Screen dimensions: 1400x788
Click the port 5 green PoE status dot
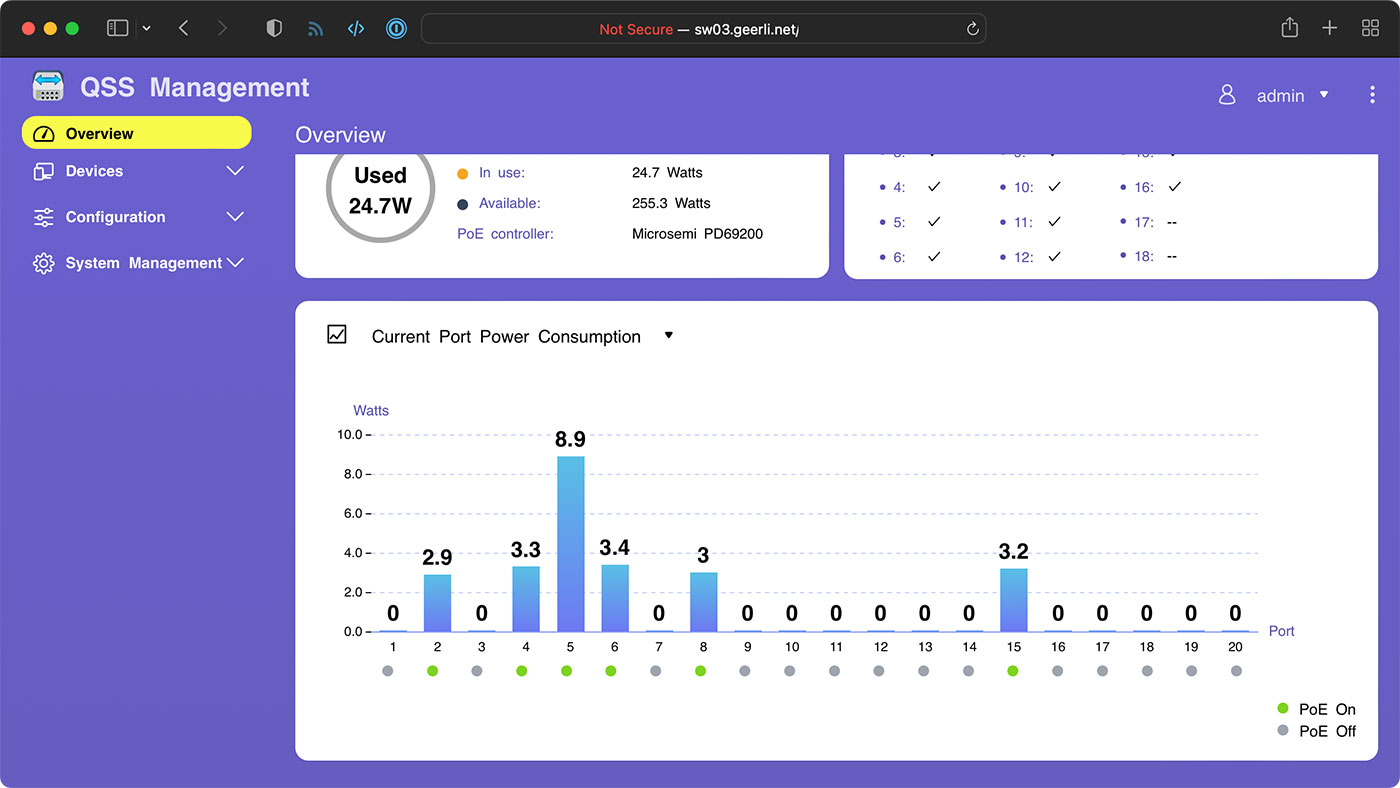pyautogui.click(x=566, y=671)
